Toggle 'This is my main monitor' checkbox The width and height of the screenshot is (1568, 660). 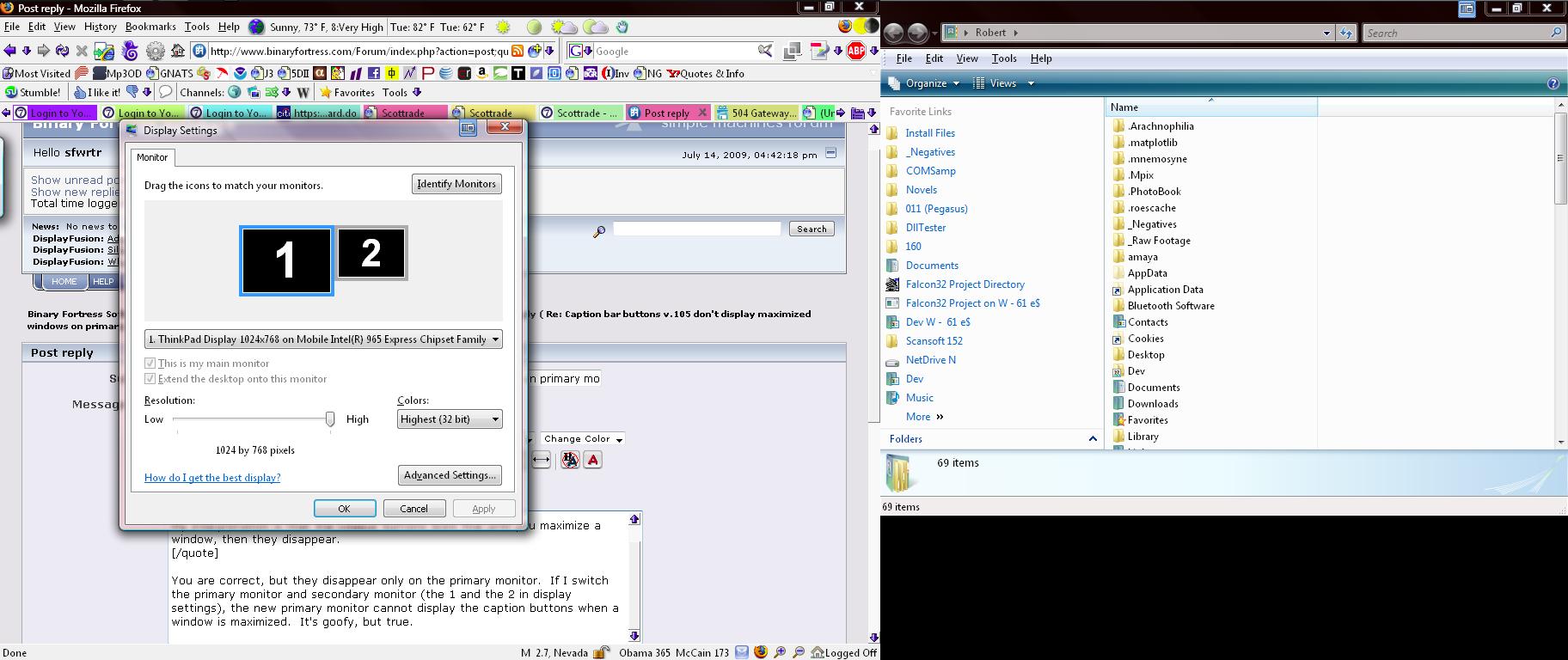pyautogui.click(x=150, y=364)
